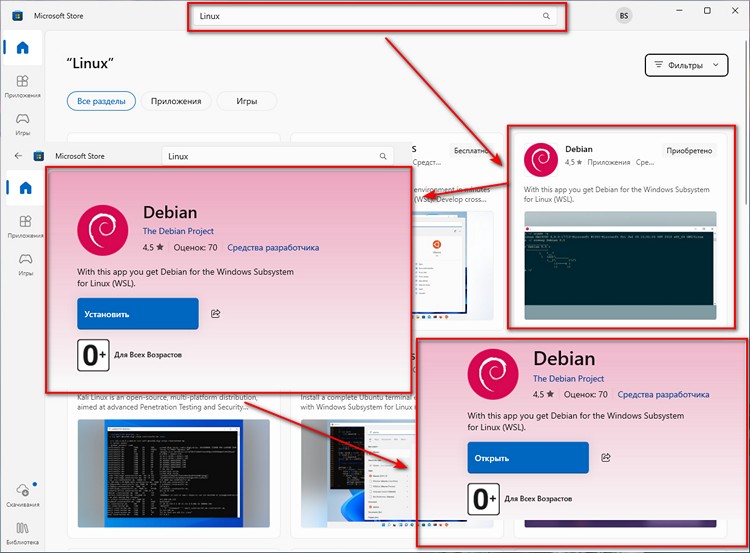This screenshot has height=553, width=750.
Task: Click the share icon beside Установить button
Action: [x=216, y=314]
